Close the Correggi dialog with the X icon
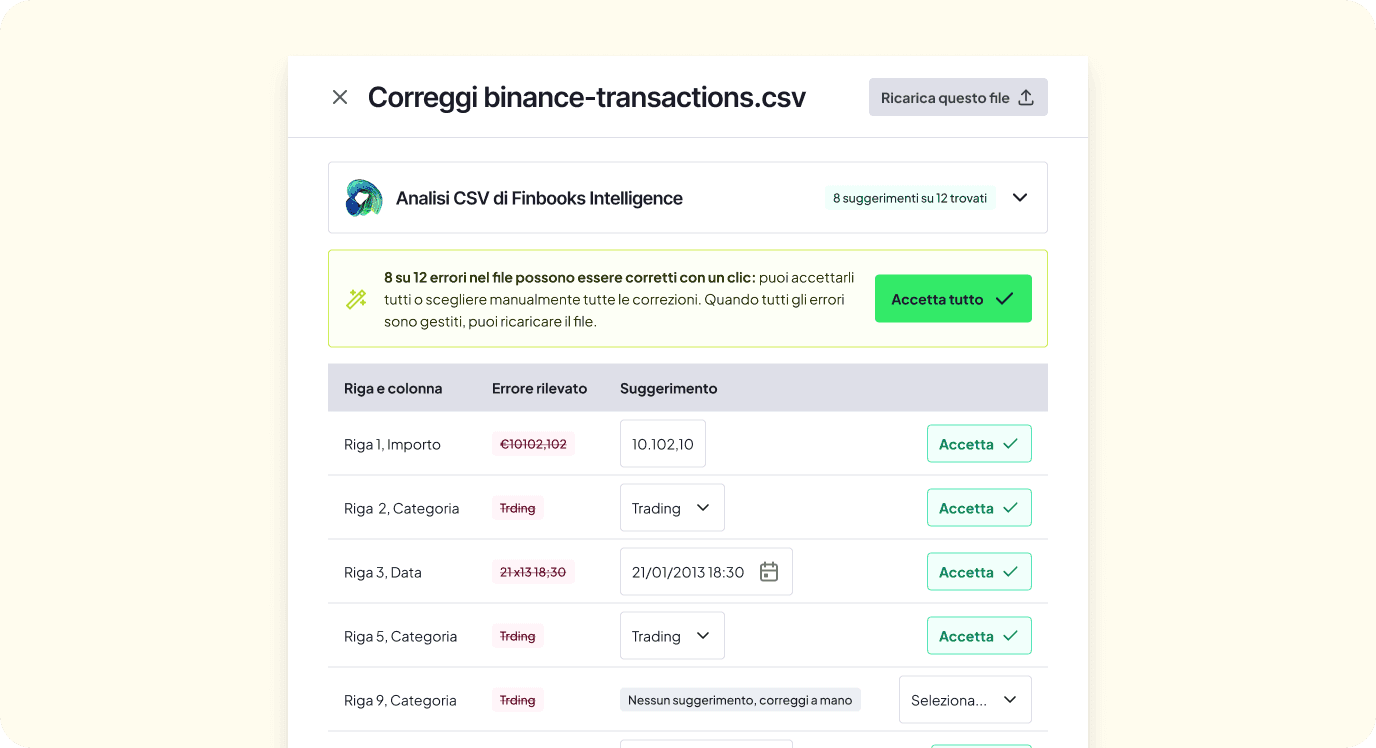The image size is (1376, 748). coord(340,97)
